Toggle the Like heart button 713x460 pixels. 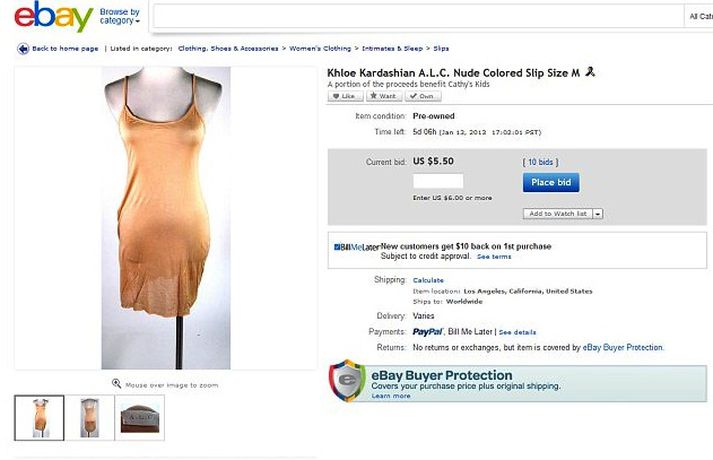coord(343,96)
